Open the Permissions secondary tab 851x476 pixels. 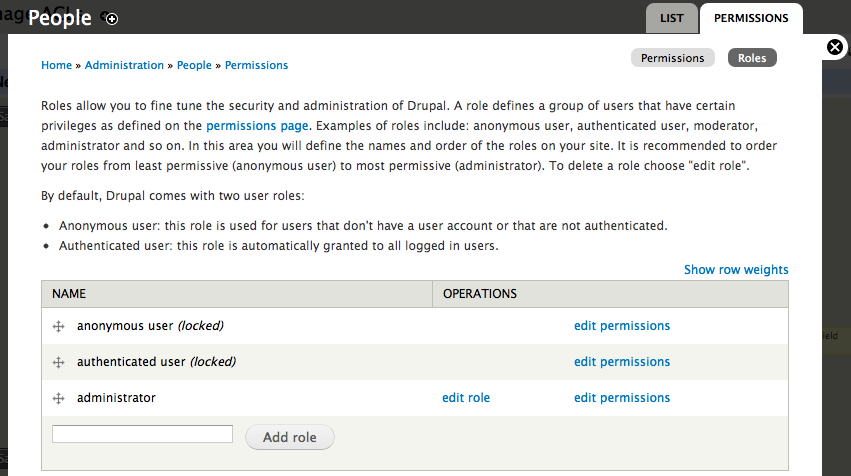coord(672,58)
